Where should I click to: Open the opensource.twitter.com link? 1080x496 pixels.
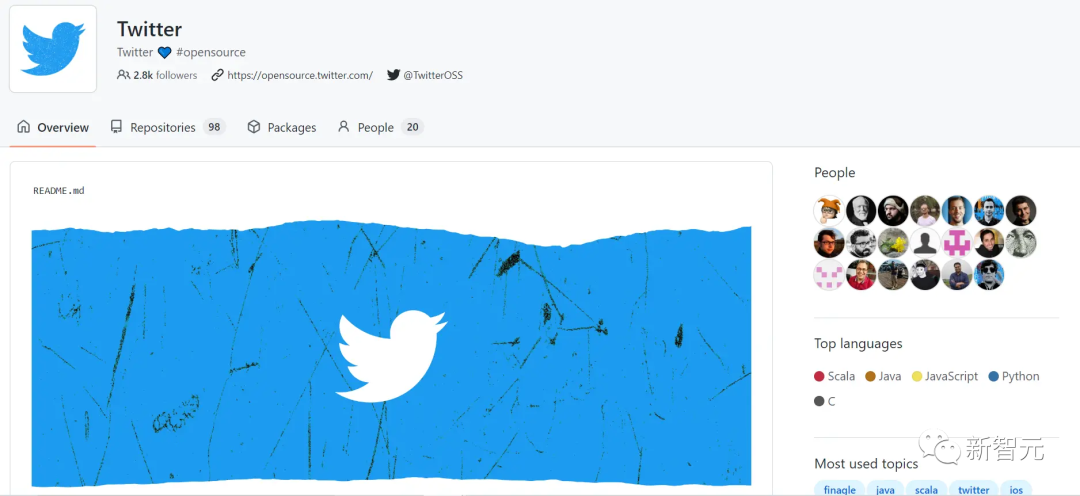point(300,75)
